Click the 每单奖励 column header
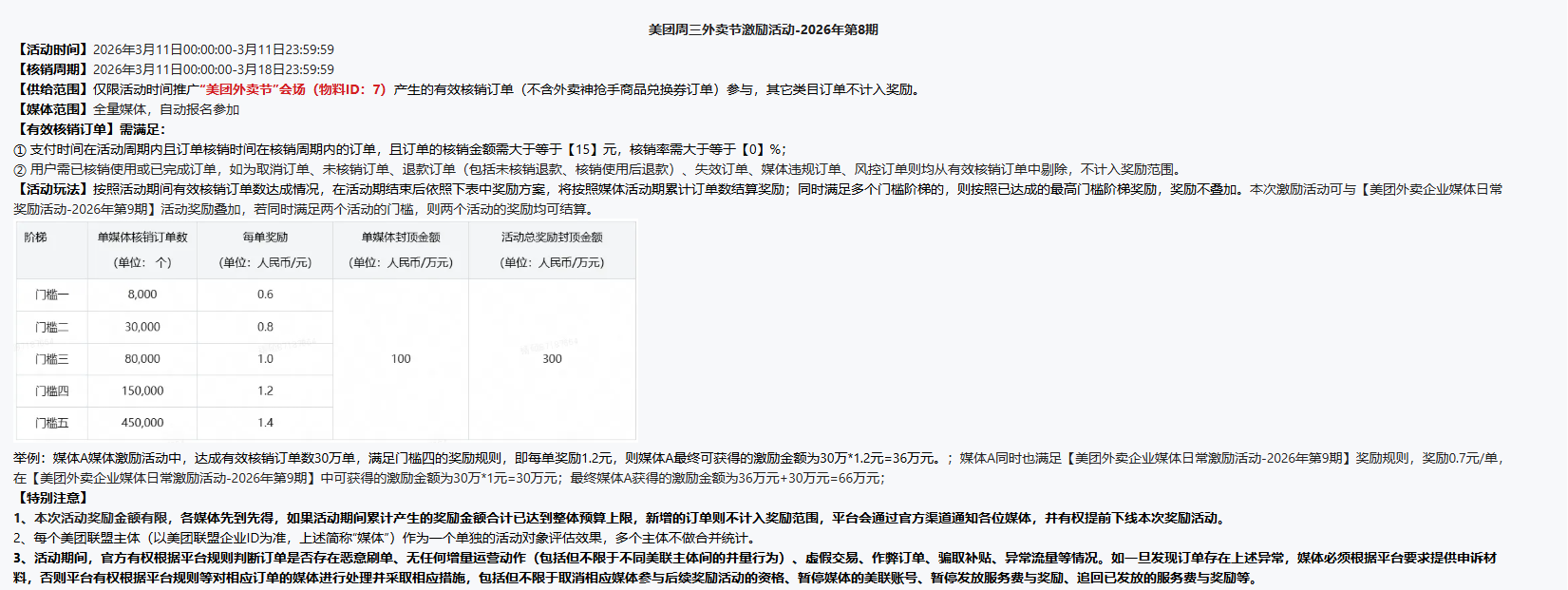 [x=265, y=237]
